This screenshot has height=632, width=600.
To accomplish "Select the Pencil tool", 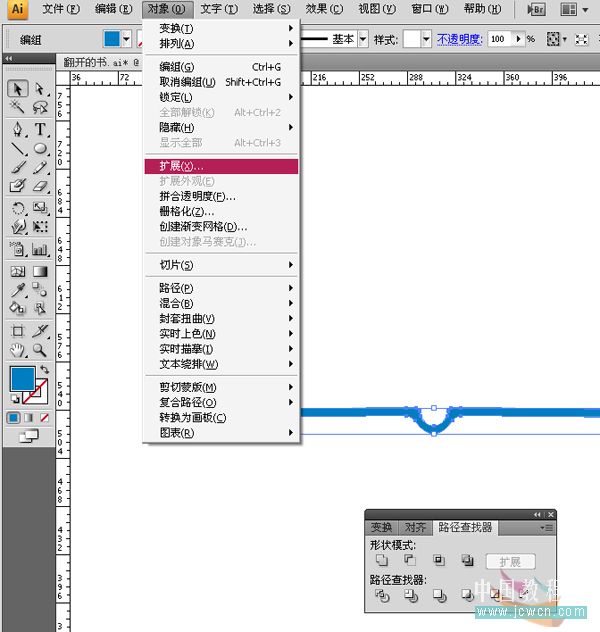I will [x=39, y=167].
